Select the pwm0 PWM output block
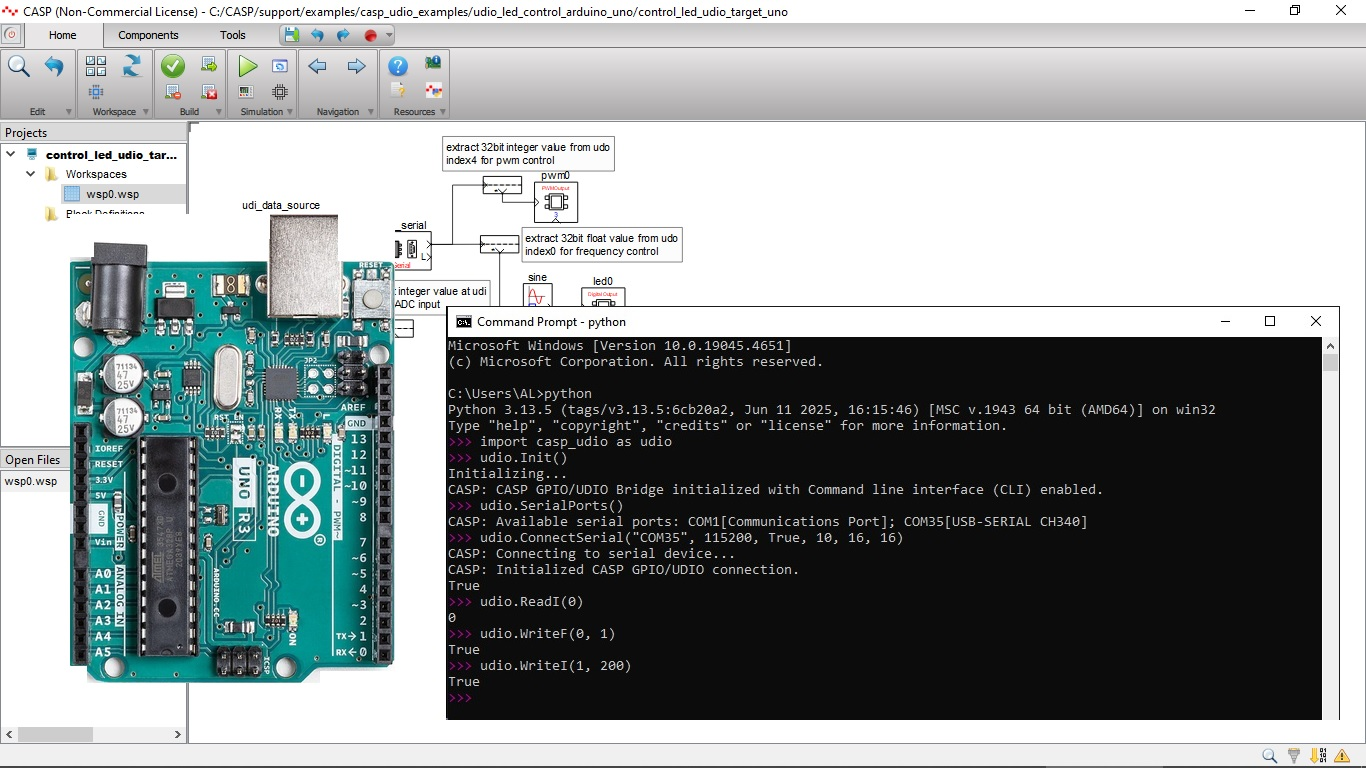Viewport: 1366px width, 768px height. [x=556, y=201]
